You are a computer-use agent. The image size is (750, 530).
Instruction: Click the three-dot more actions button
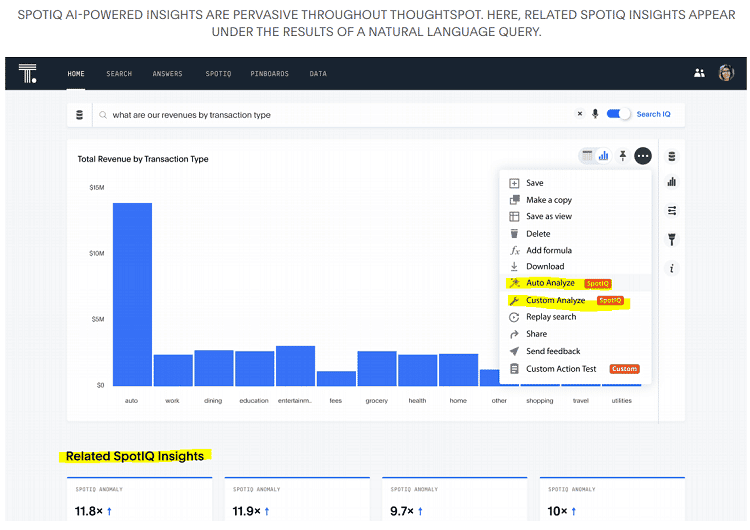point(643,156)
